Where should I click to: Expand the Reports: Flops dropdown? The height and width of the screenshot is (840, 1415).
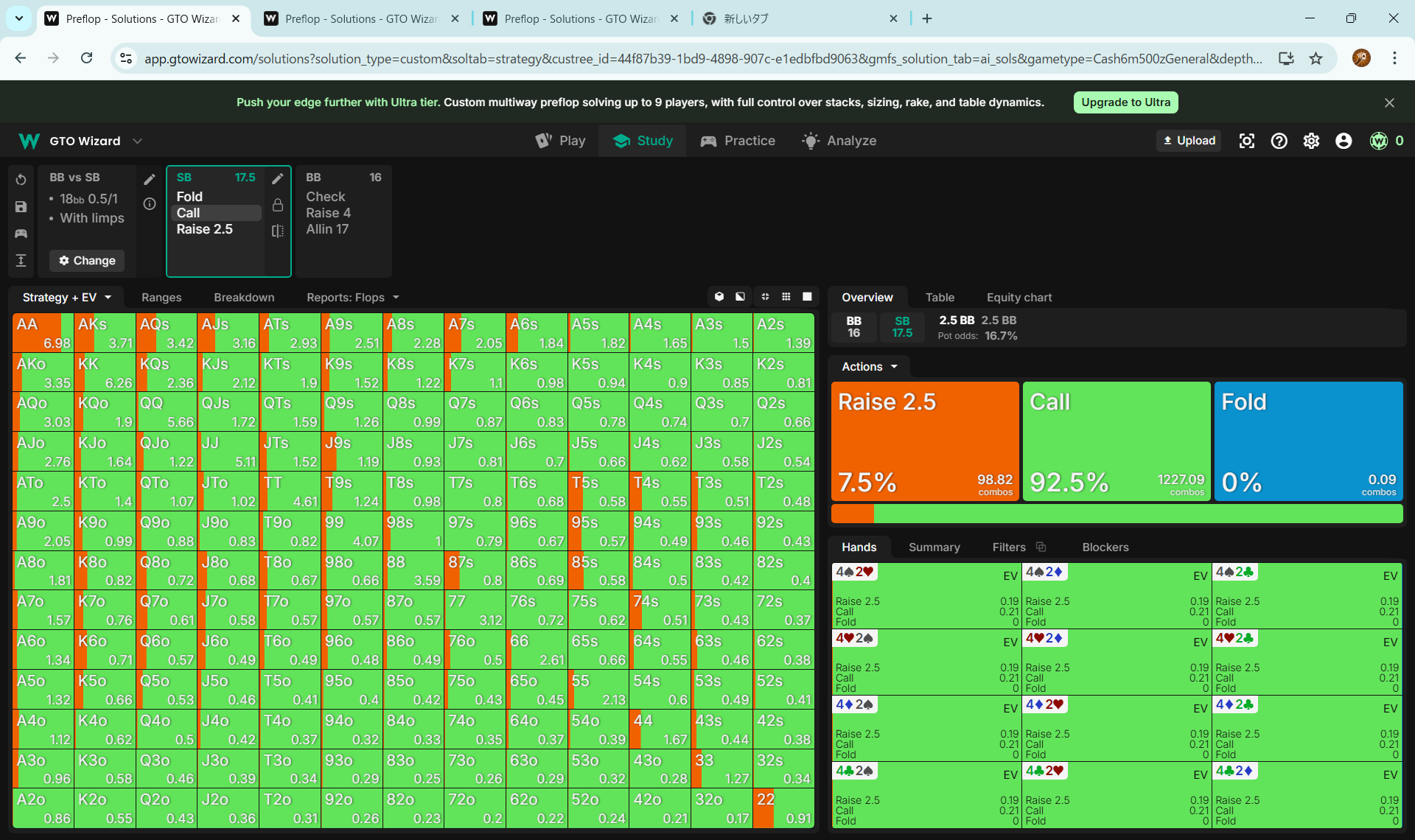point(353,297)
